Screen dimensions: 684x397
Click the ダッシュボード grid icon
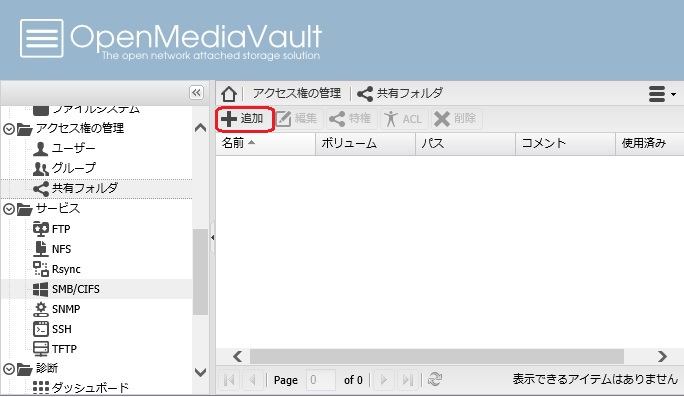point(41,387)
